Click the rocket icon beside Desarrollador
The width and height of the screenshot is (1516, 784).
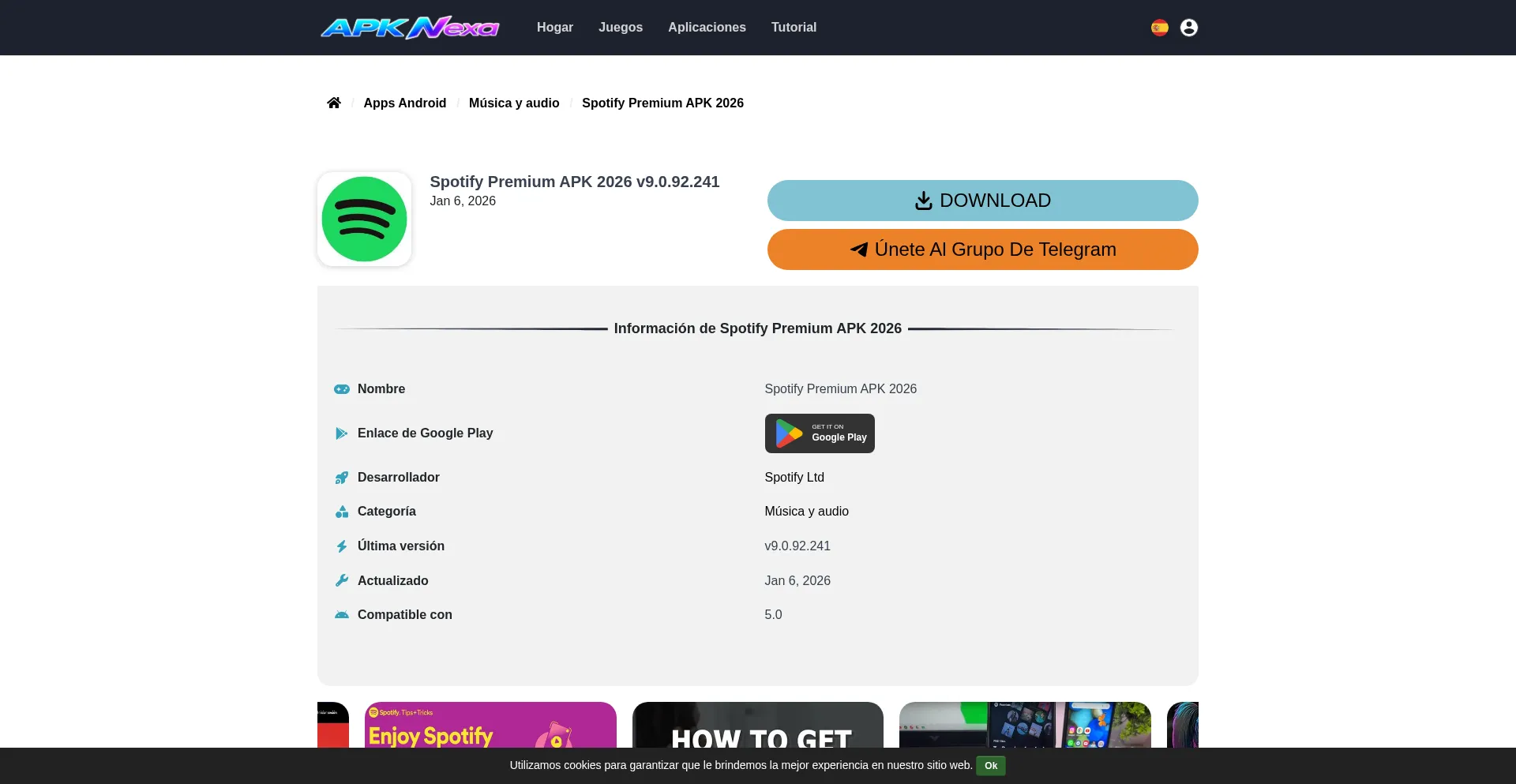click(x=341, y=478)
